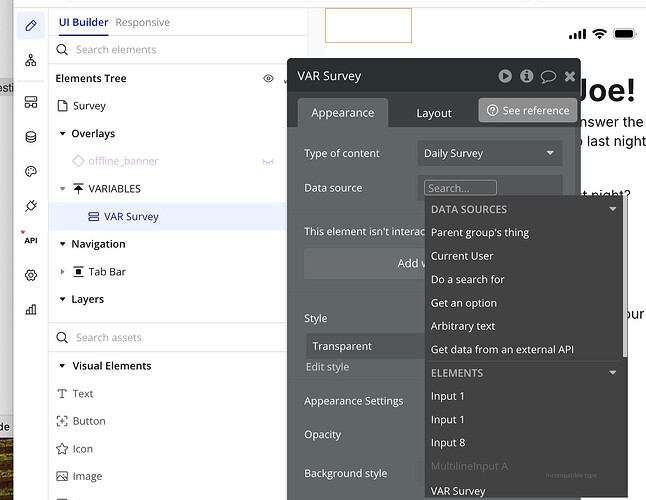Click the comment bubble icon in property editor
The image size is (646, 500).
point(548,76)
